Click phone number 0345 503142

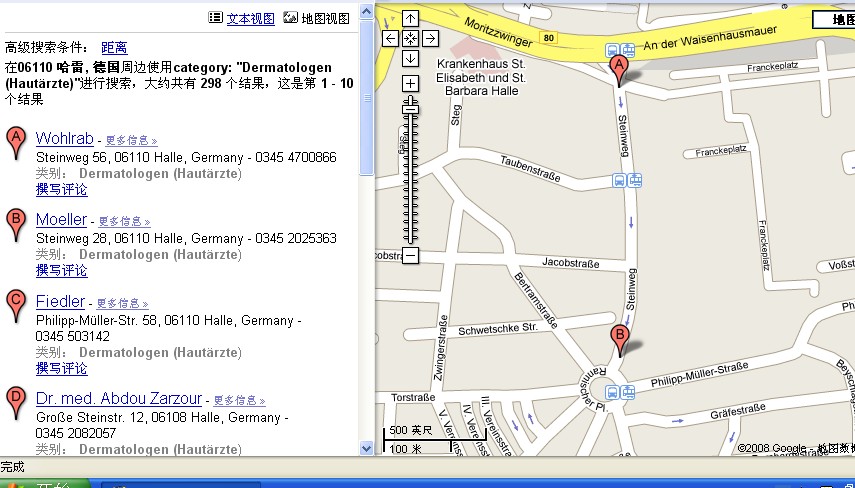73,336
